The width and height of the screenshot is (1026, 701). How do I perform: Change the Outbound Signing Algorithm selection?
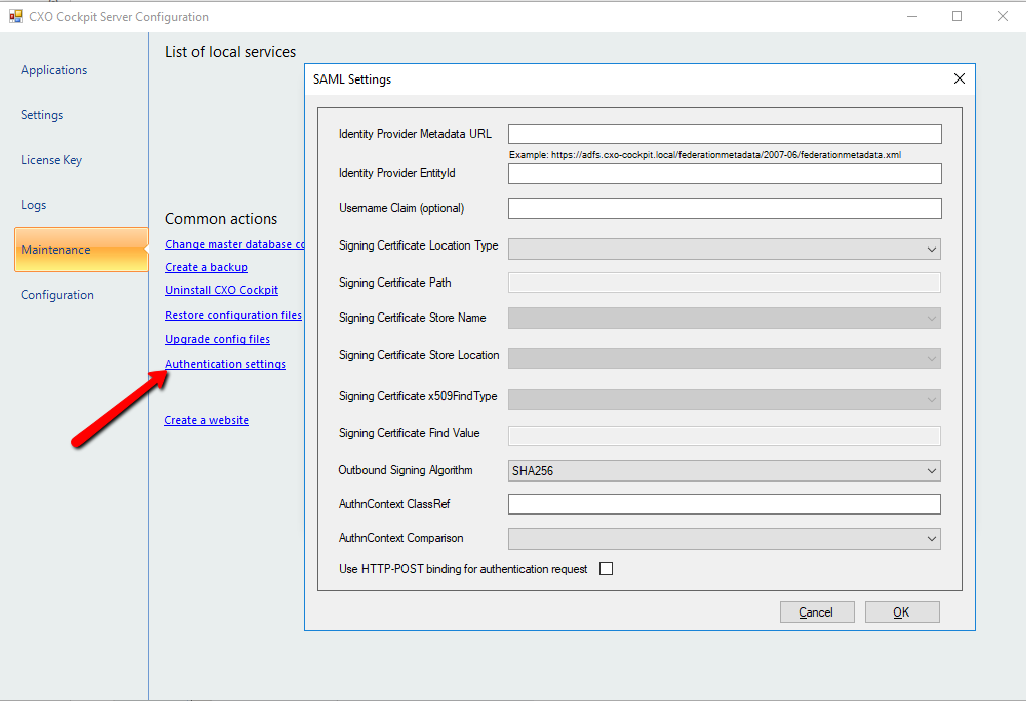723,470
